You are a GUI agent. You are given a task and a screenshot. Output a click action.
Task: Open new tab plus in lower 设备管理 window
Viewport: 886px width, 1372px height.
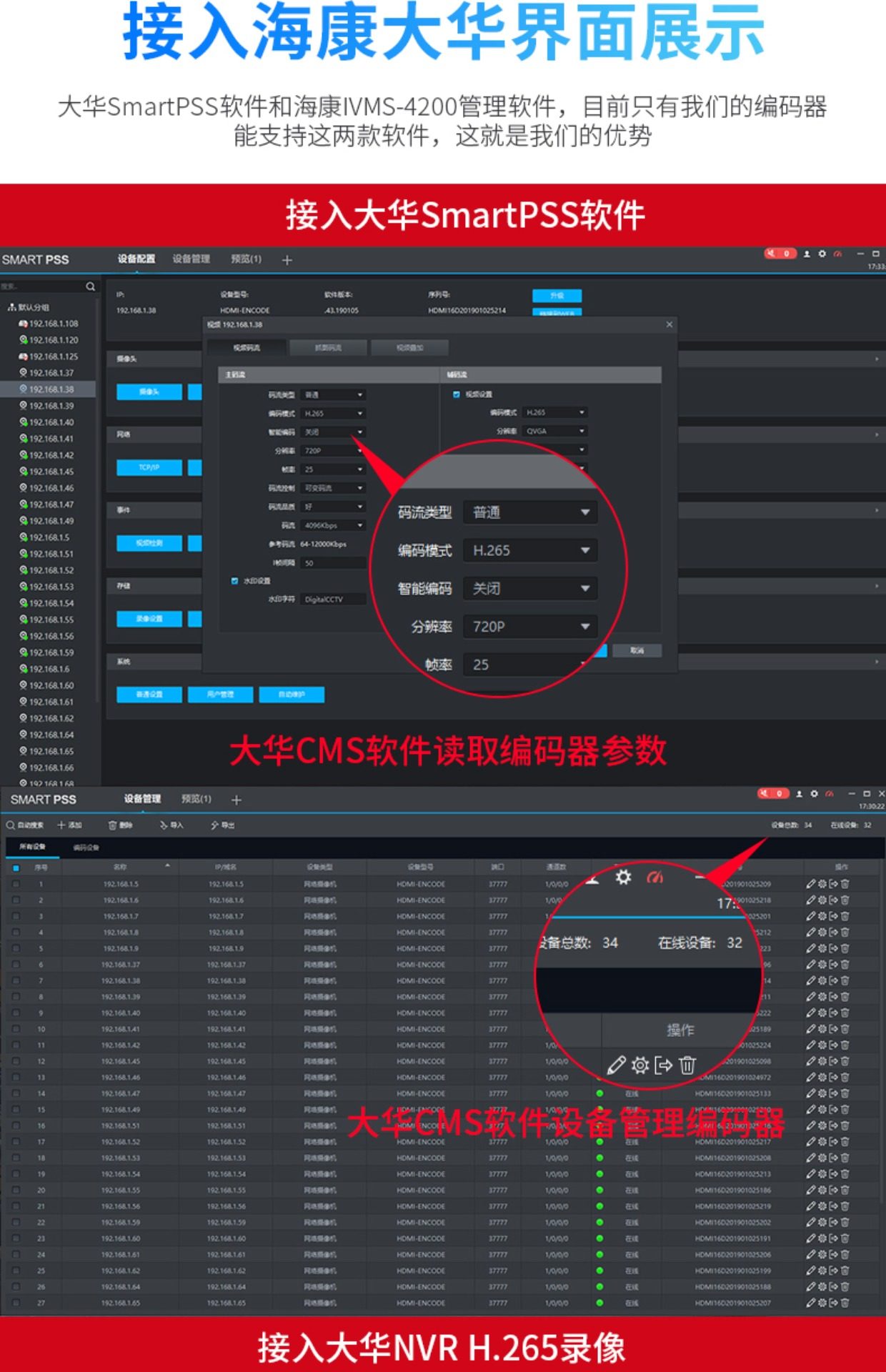pyautogui.click(x=237, y=800)
